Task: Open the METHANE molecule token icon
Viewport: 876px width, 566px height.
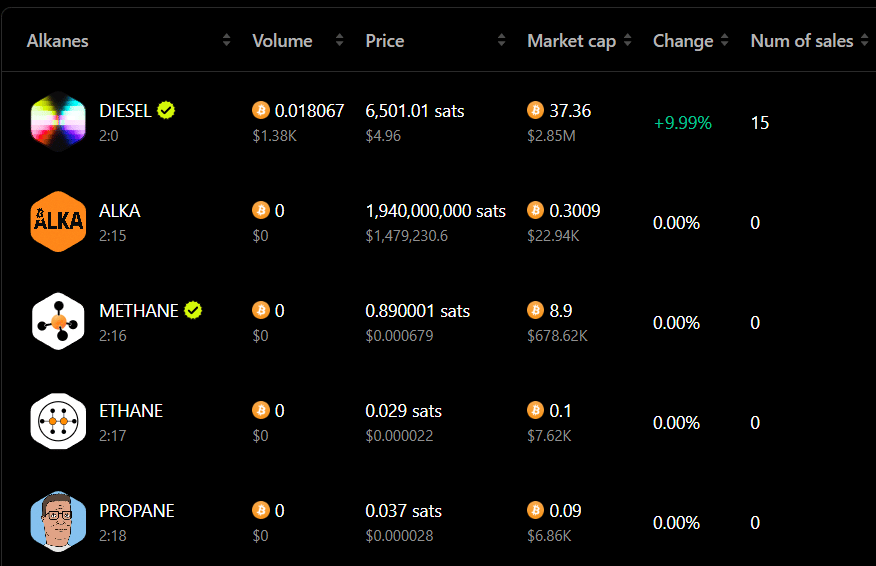Action: tap(58, 322)
